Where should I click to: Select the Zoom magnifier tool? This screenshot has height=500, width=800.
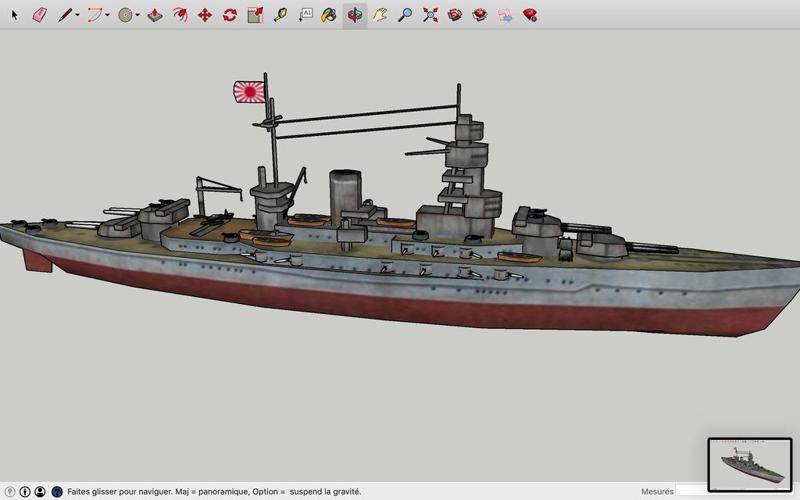coord(405,15)
